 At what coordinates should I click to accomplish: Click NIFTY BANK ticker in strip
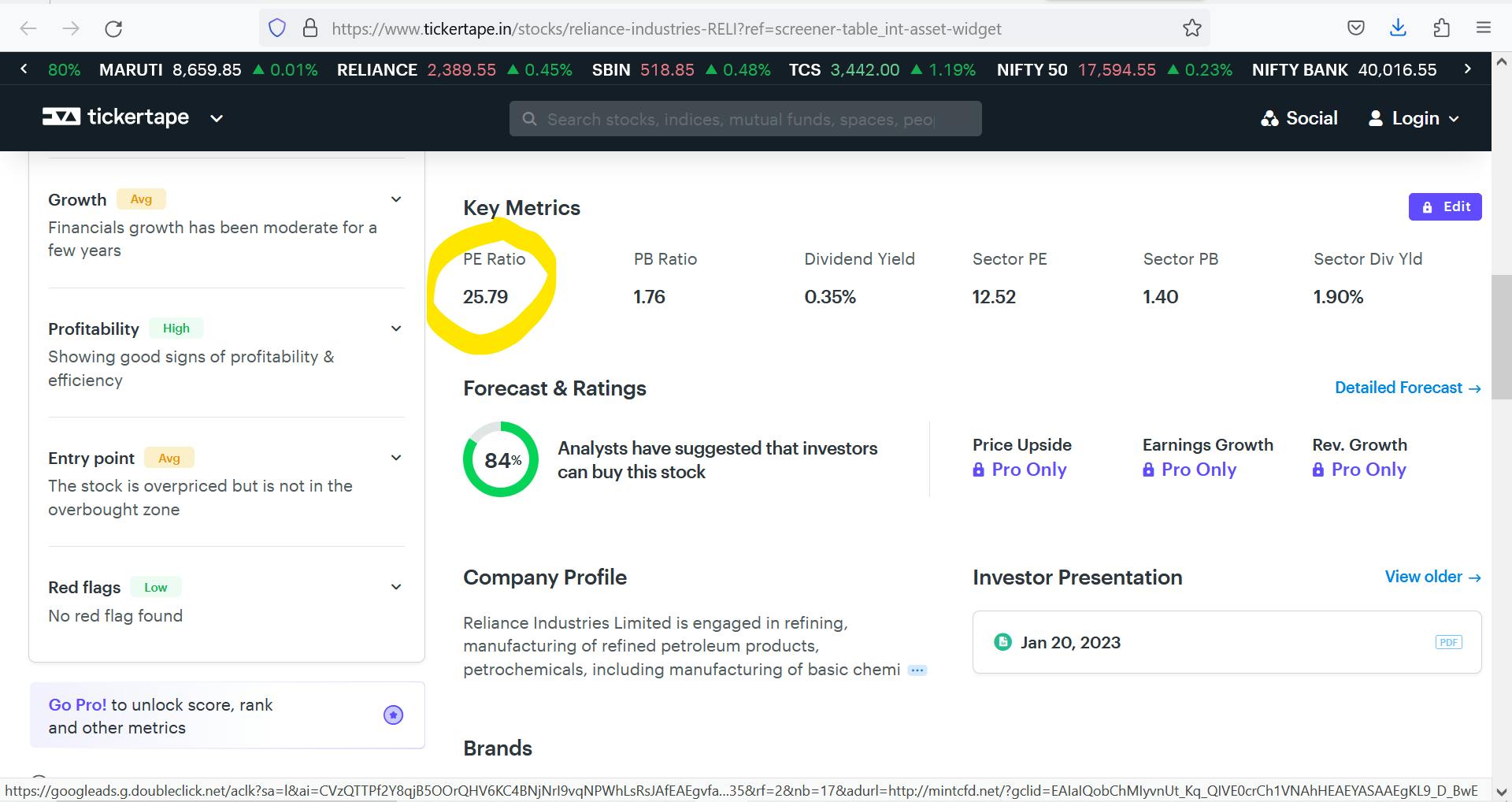pyautogui.click(x=1344, y=69)
